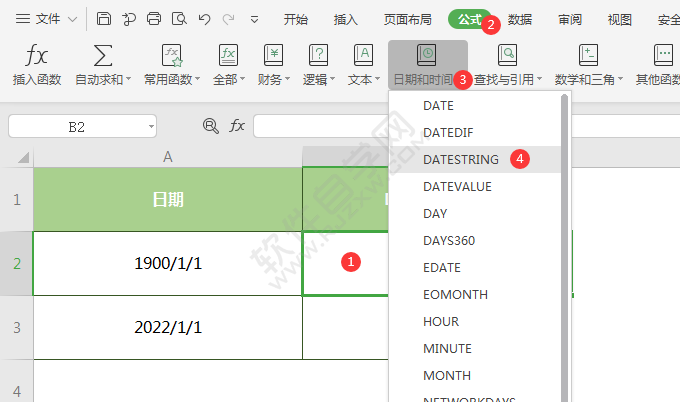This screenshot has width=680, height=402.
Task: Click the save icon in quick toolbar
Action: 104,19
